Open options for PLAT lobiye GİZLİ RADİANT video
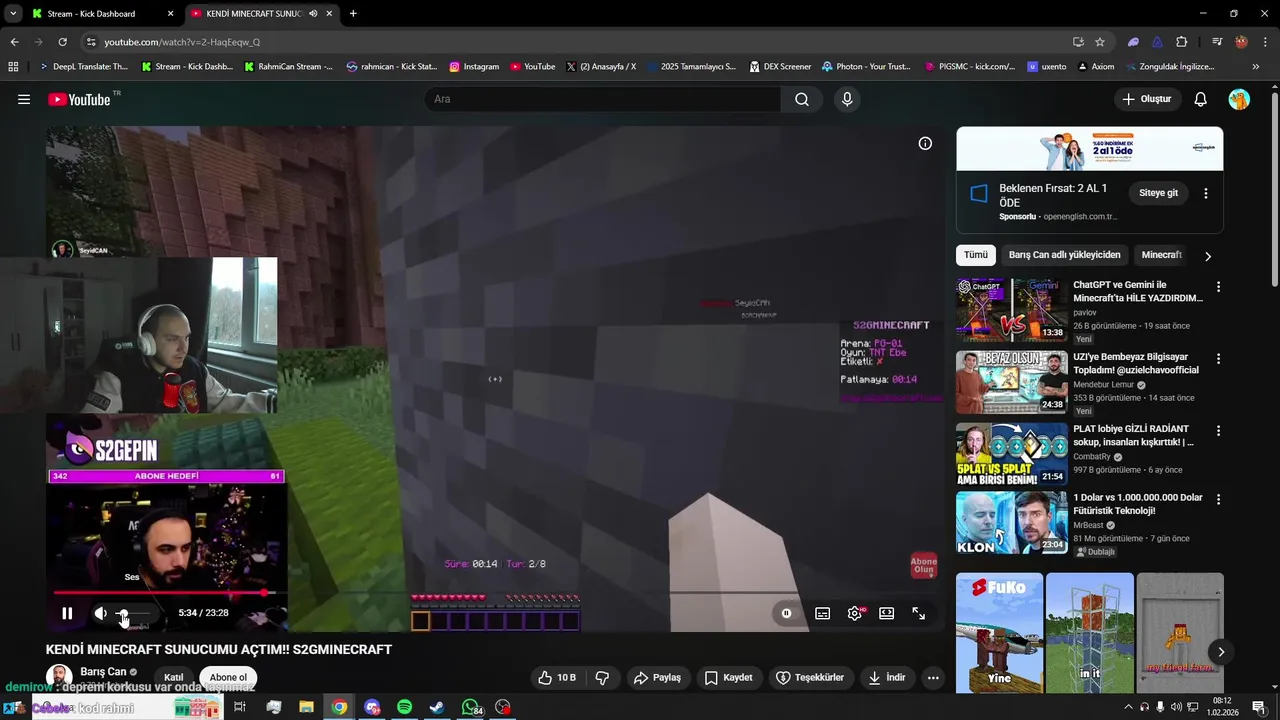This screenshot has height=720, width=1280. coord(1217,431)
